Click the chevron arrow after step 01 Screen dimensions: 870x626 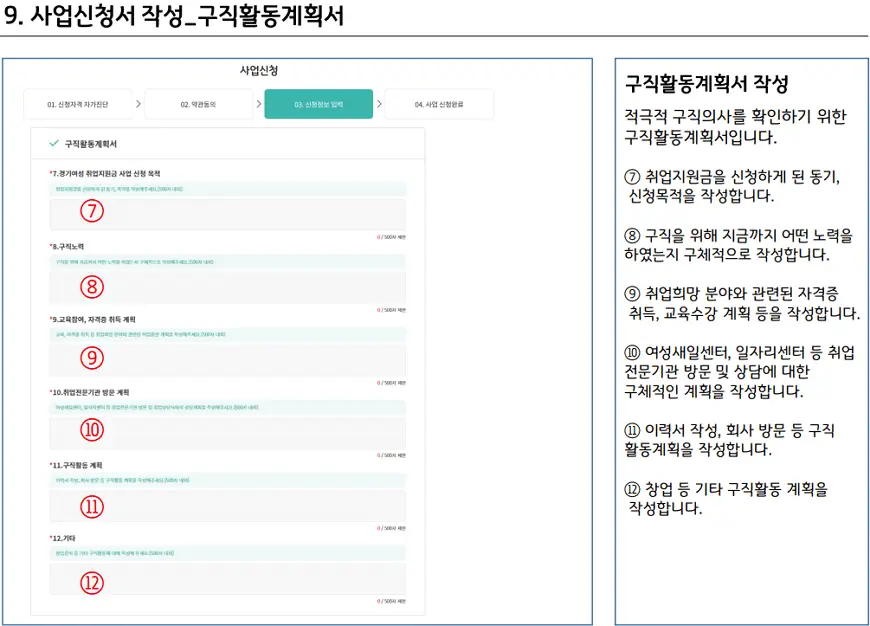pos(135,104)
